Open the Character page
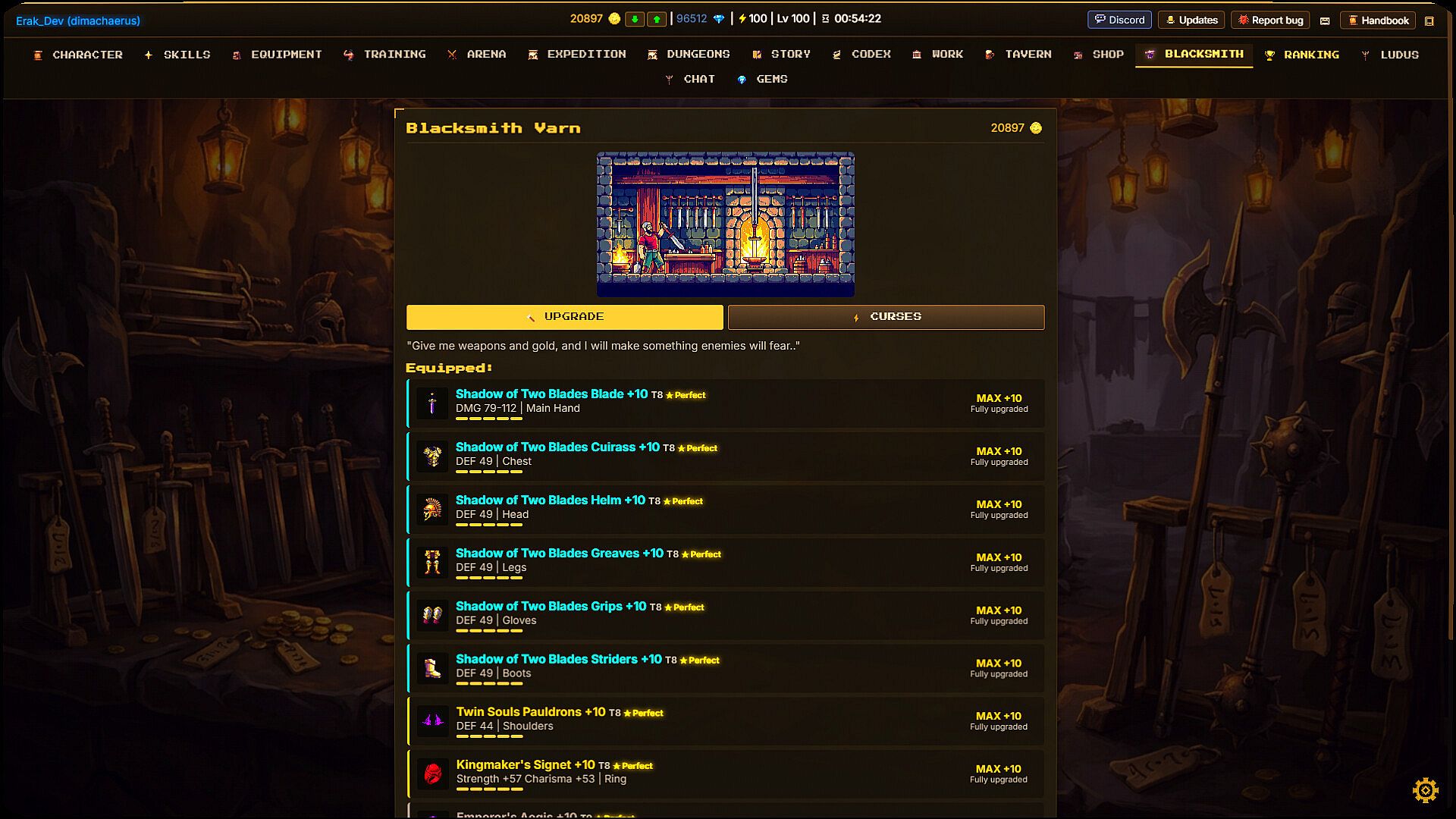The image size is (1456, 819). point(78,55)
